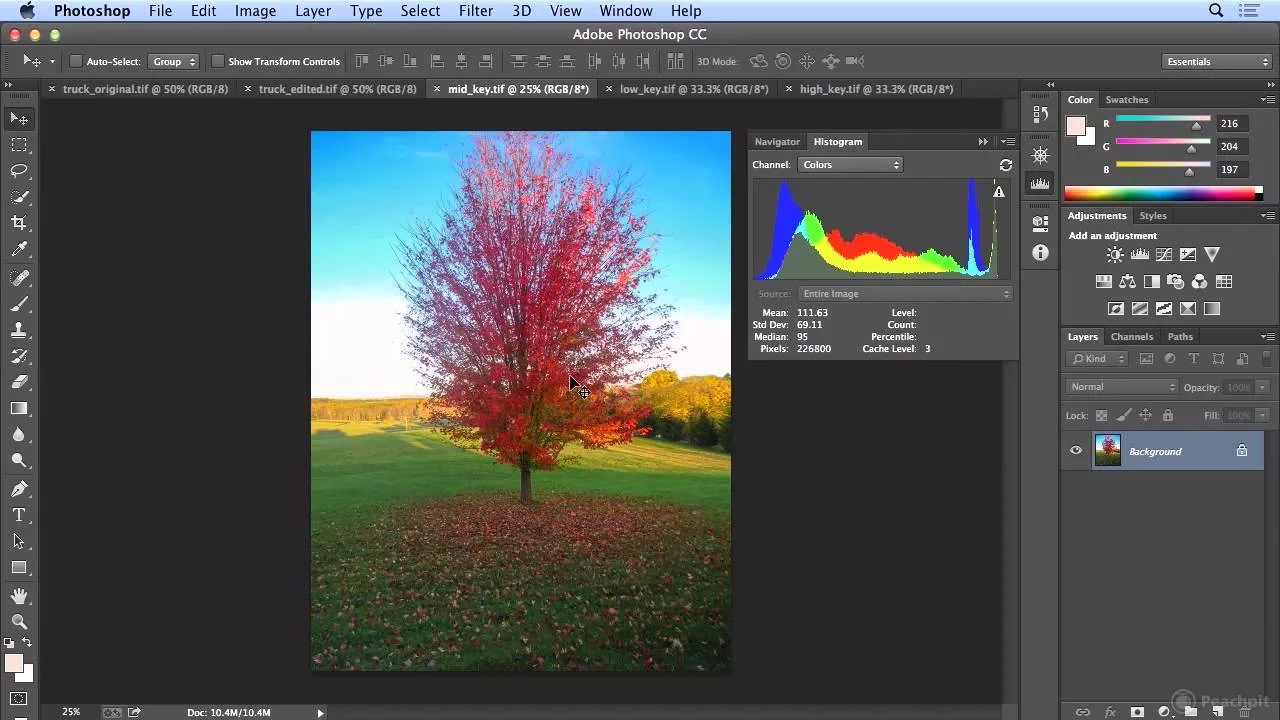Open the Filter menu
The image size is (1280, 720).
coord(475,11)
